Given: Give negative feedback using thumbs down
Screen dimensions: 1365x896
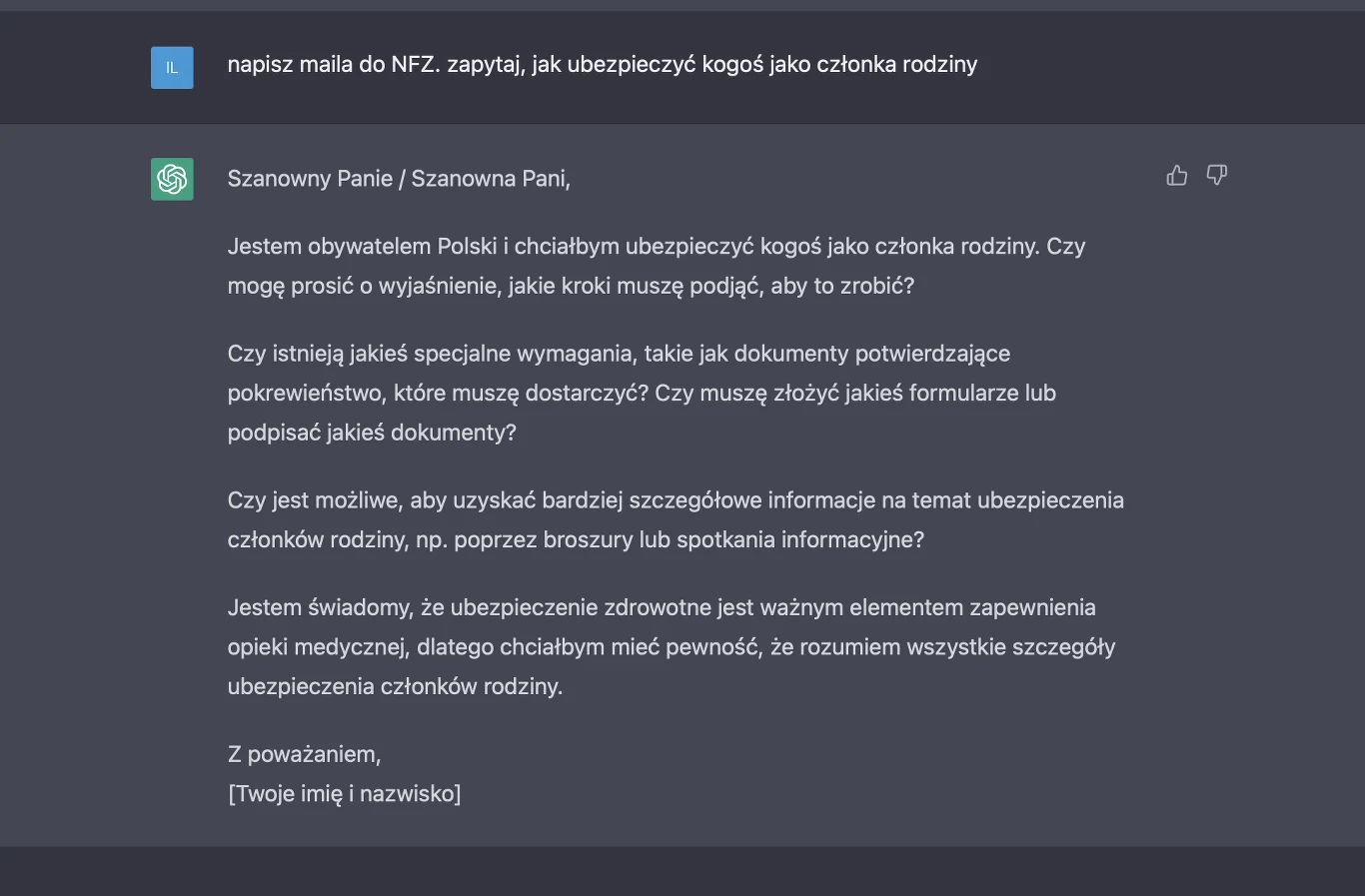Looking at the screenshot, I should pos(1216,175).
